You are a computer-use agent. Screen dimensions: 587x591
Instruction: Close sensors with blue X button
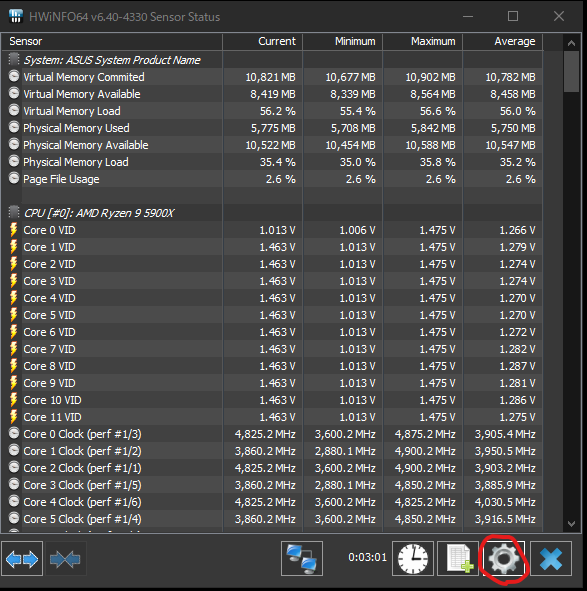[x=551, y=558]
